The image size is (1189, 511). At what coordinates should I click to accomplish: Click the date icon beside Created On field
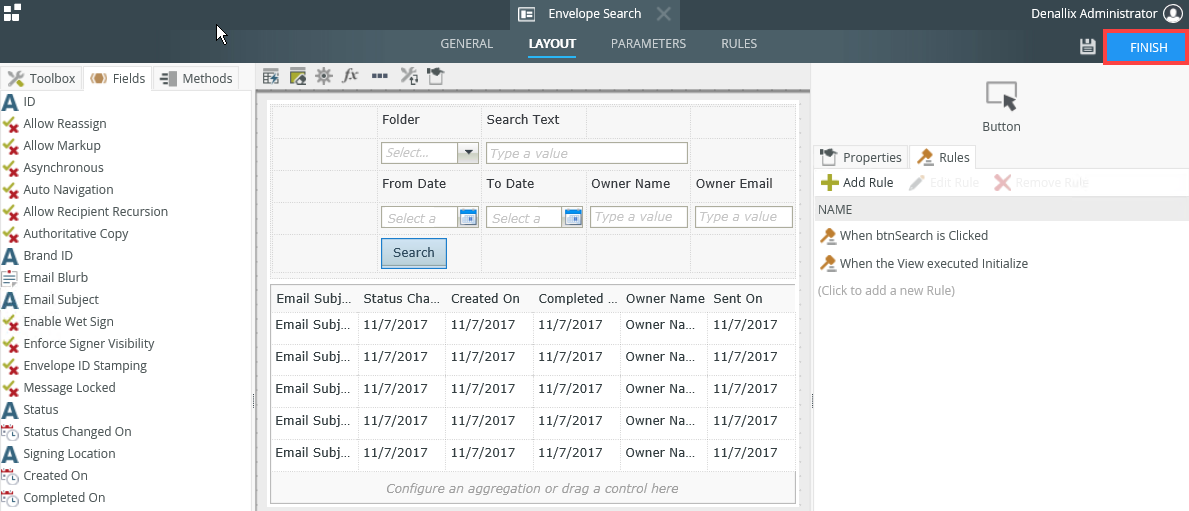tap(10, 475)
